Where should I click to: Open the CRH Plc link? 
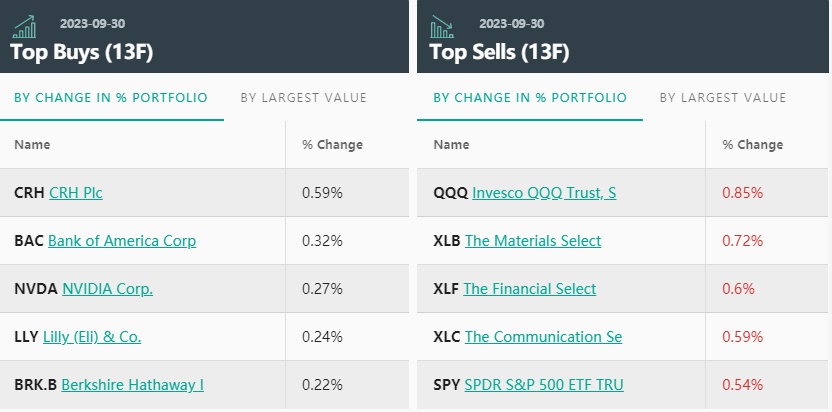(75, 193)
